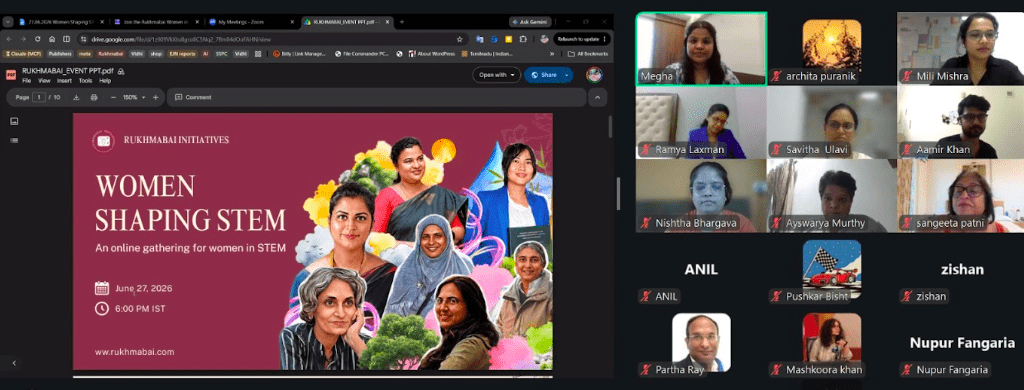The width and height of the screenshot is (1024, 390).
Task: Switch to the Join the Rukhmabai Women tab
Action: [x=157, y=22]
